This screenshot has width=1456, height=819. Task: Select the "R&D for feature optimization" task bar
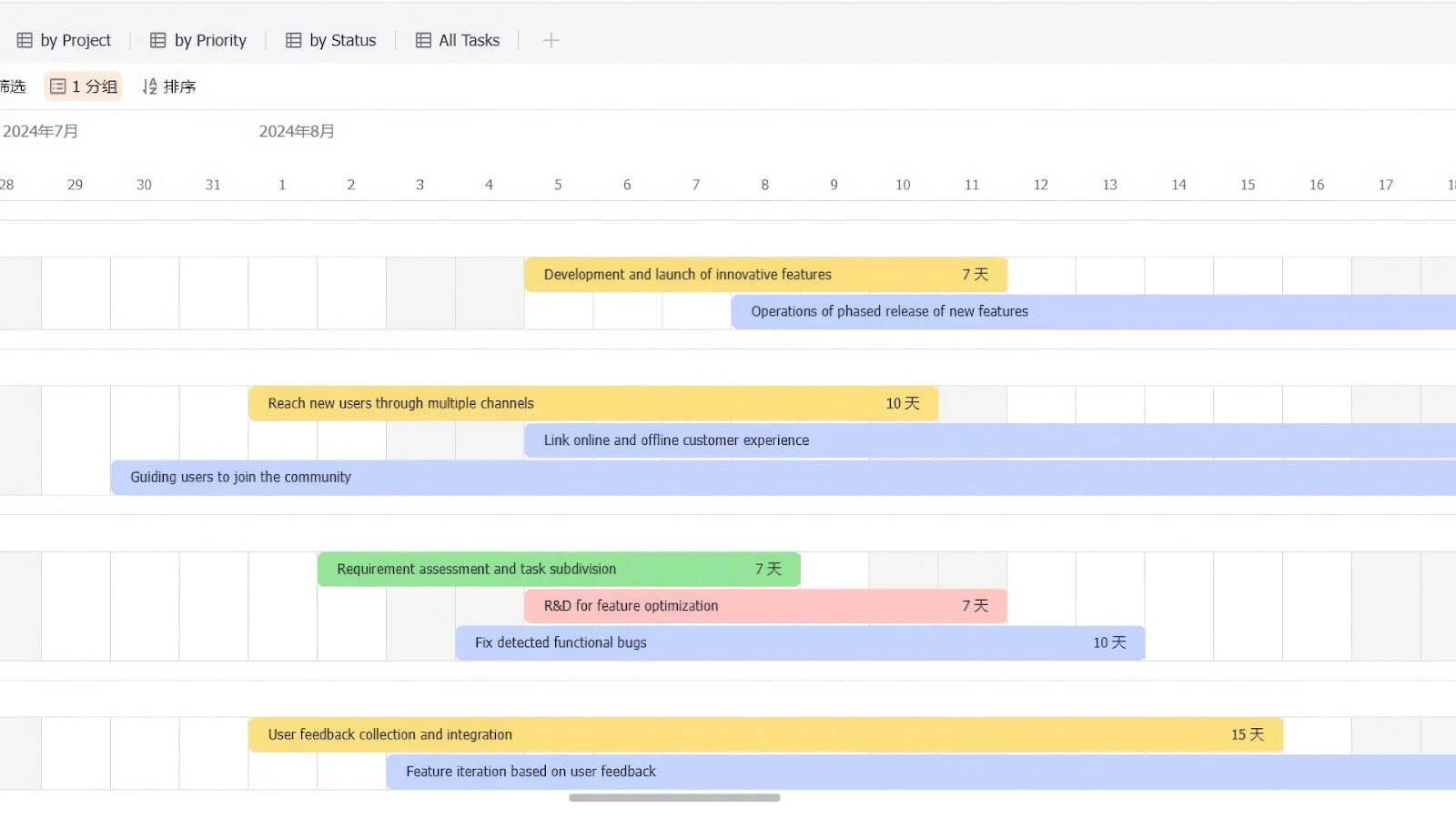coord(764,605)
